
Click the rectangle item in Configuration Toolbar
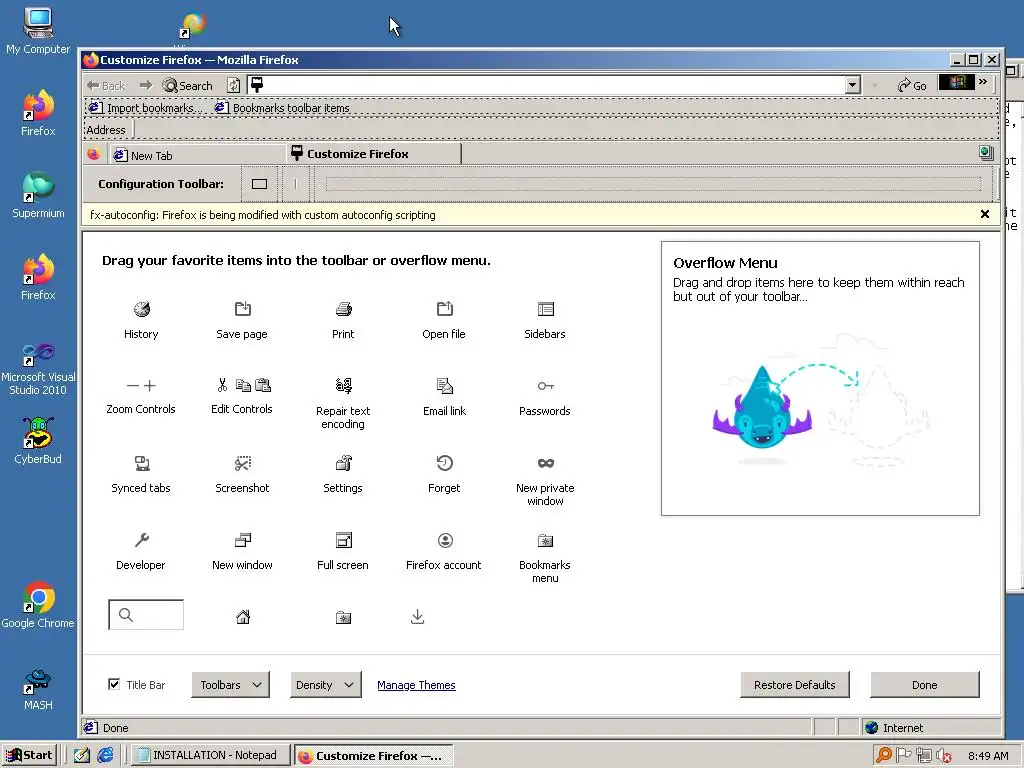(259, 184)
